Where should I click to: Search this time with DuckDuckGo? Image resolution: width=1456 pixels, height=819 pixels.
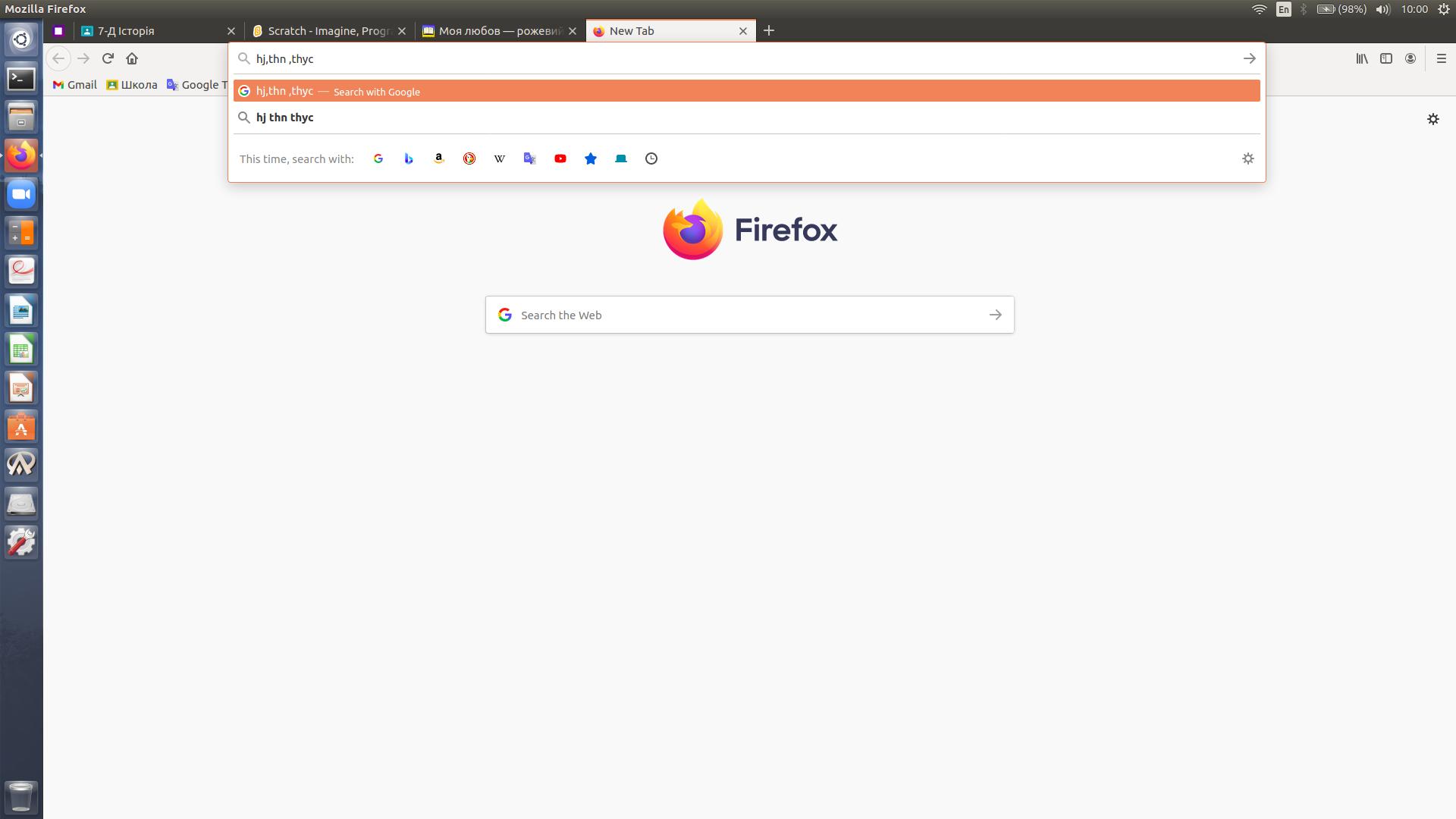tap(469, 158)
